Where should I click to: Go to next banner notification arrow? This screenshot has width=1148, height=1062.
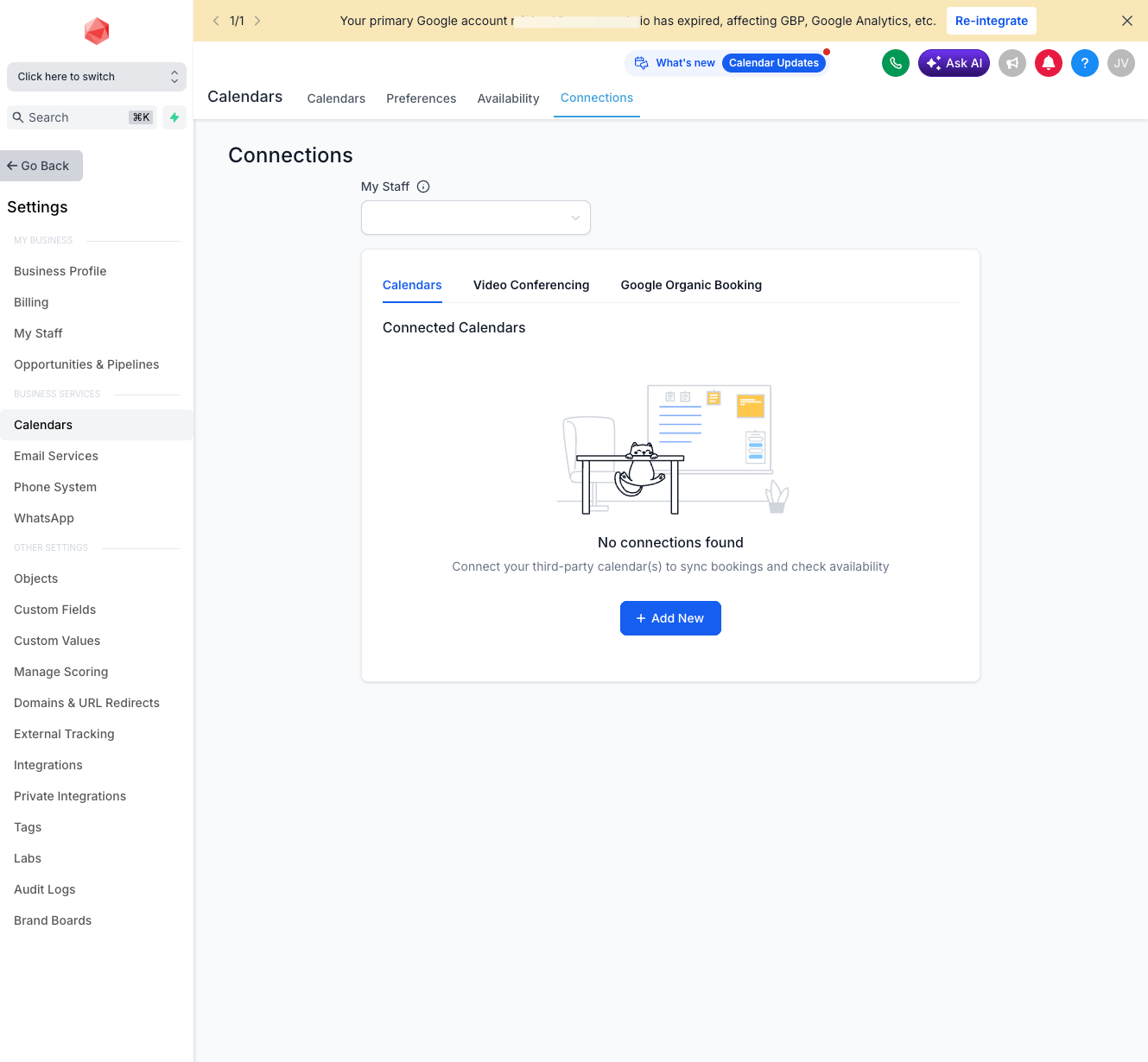point(257,21)
